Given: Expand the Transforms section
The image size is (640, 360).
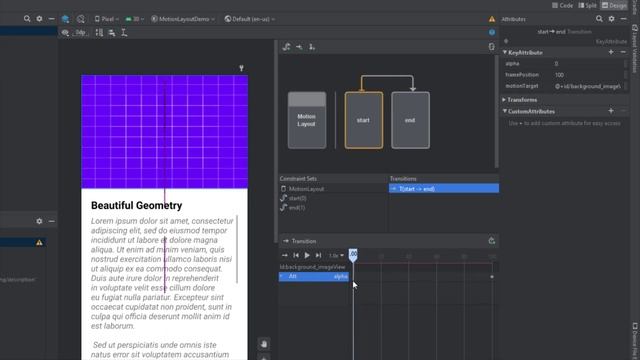Looking at the screenshot, I should [x=504, y=100].
